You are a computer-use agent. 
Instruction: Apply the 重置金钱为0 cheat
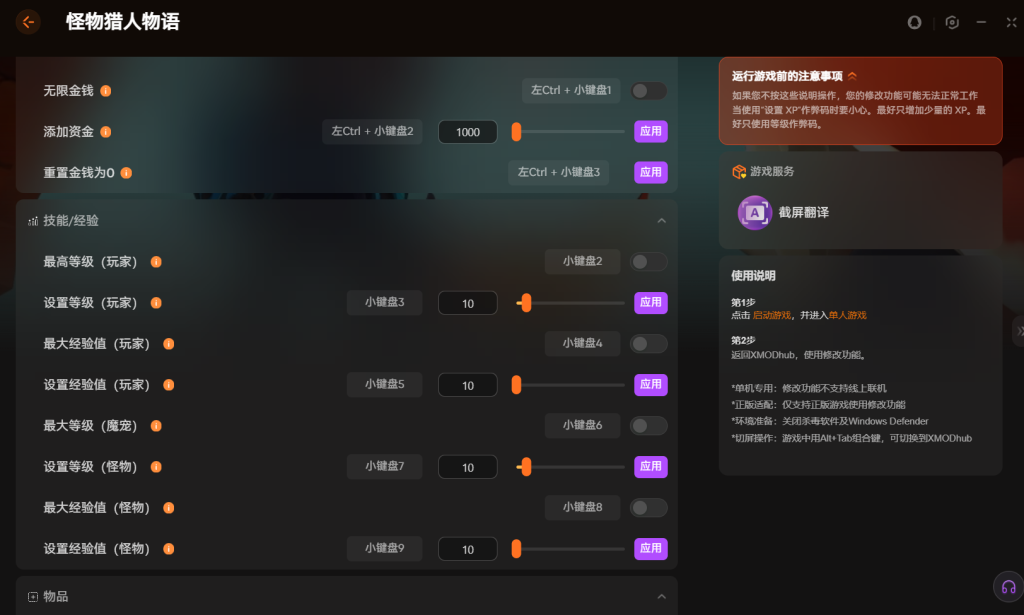pyautogui.click(x=650, y=173)
